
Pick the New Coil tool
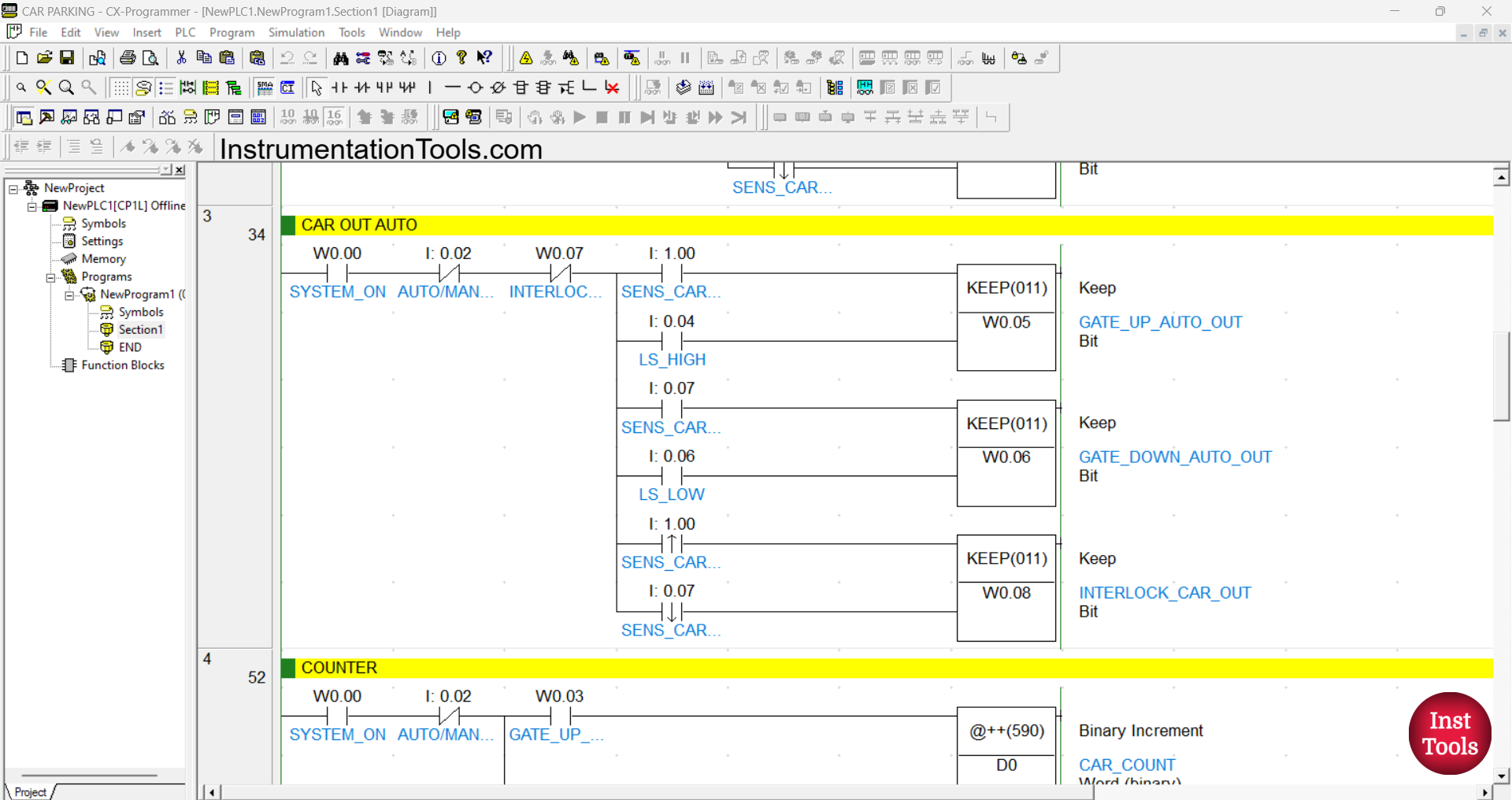pyautogui.click(x=475, y=87)
